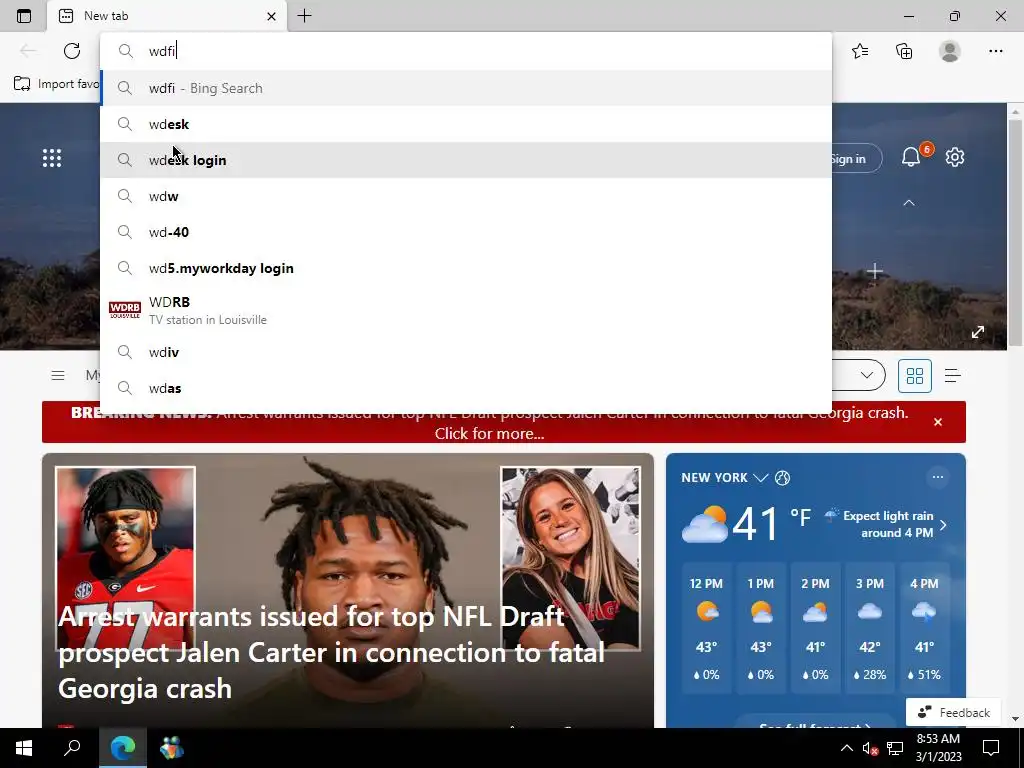Open the light rain forecast arrow
Viewport: 1024px width, 768px height.
tap(943, 524)
